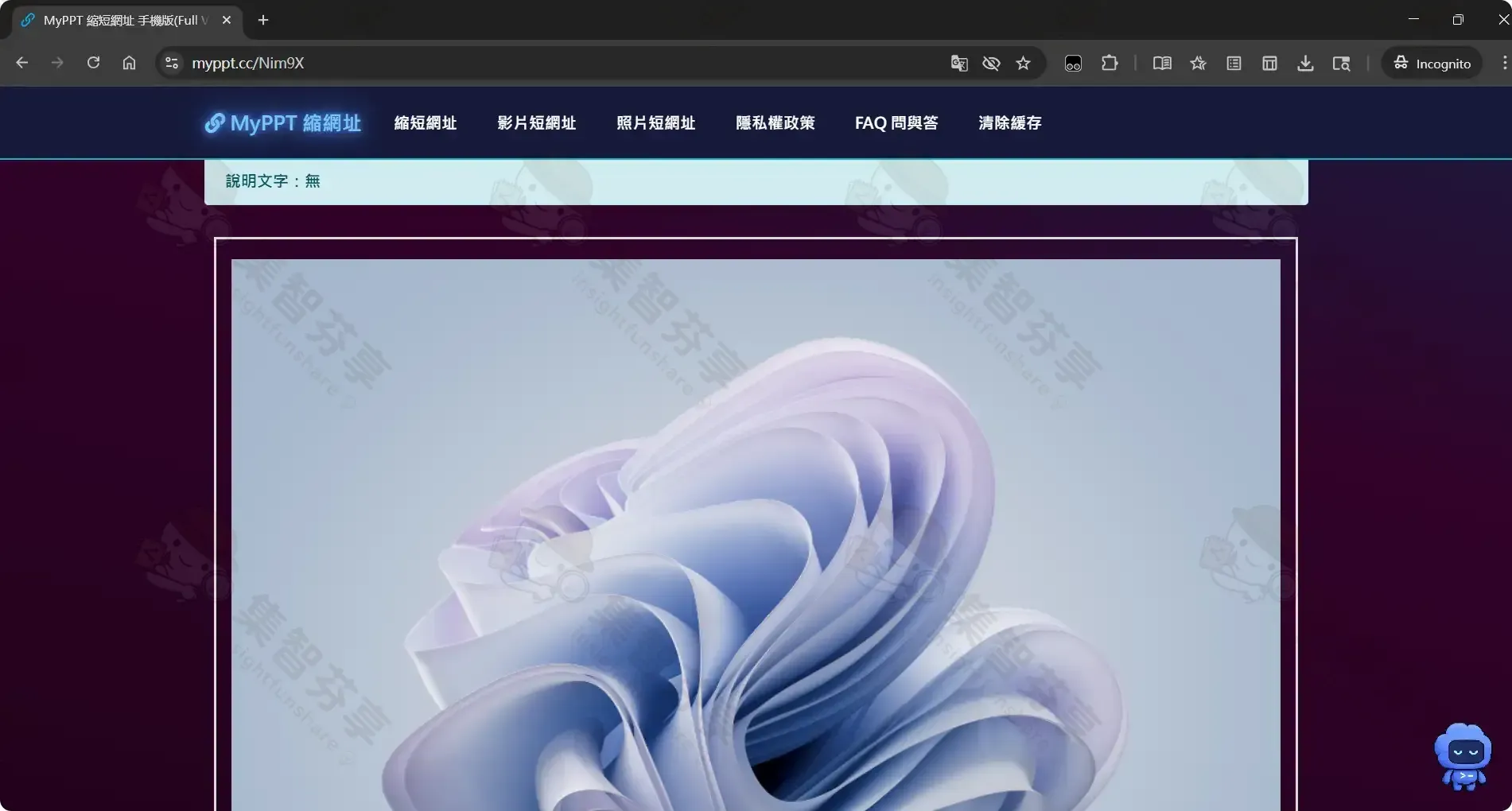Open the 隱私權政策 menu item

click(x=775, y=123)
